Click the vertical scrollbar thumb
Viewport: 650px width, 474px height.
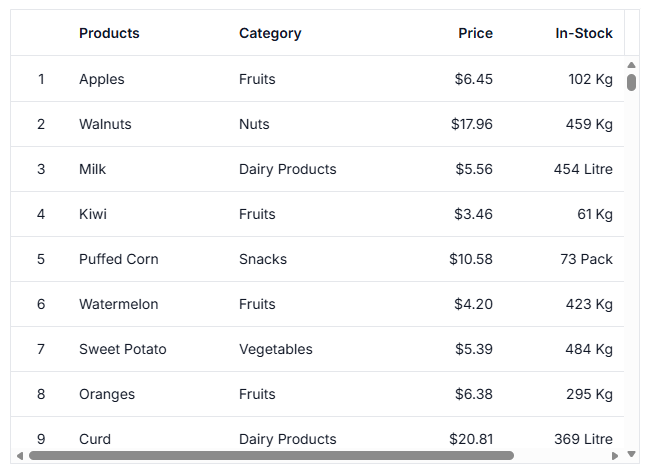click(631, 82)
